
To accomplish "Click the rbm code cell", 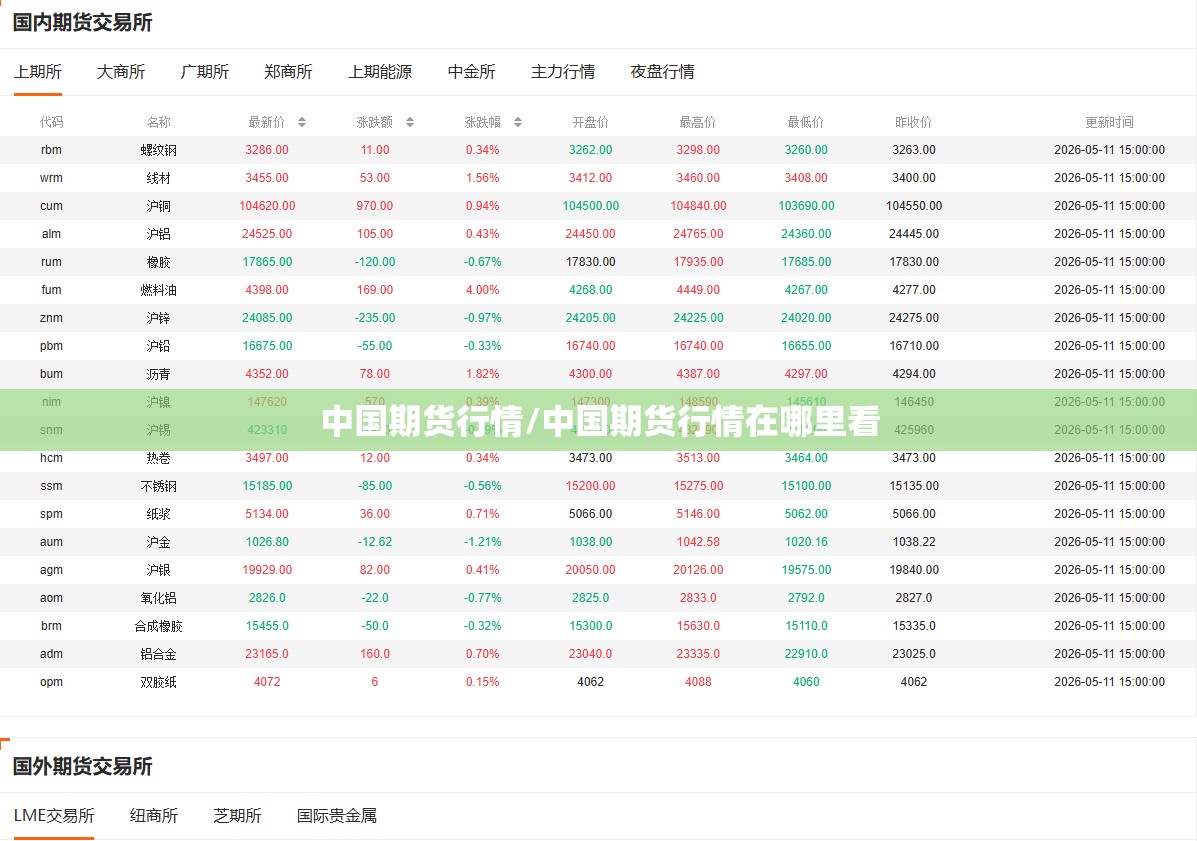I will (51, 150).
